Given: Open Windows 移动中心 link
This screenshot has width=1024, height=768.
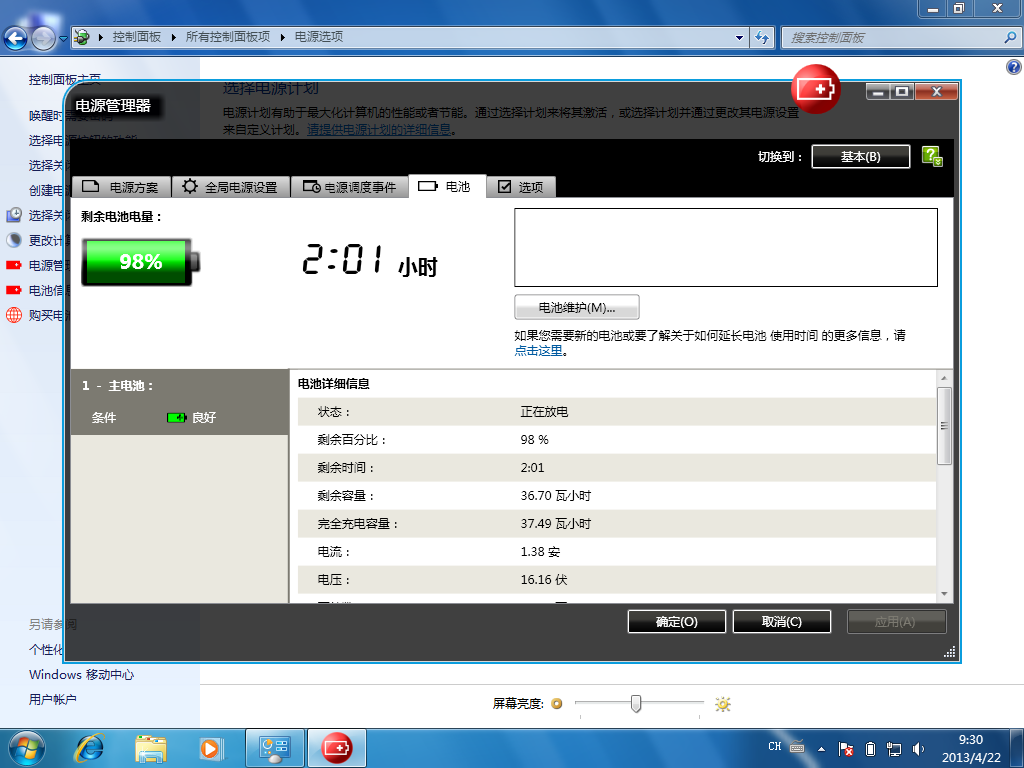Looking at the screenshot, I should pyautogui.click(x=82, y=675).
